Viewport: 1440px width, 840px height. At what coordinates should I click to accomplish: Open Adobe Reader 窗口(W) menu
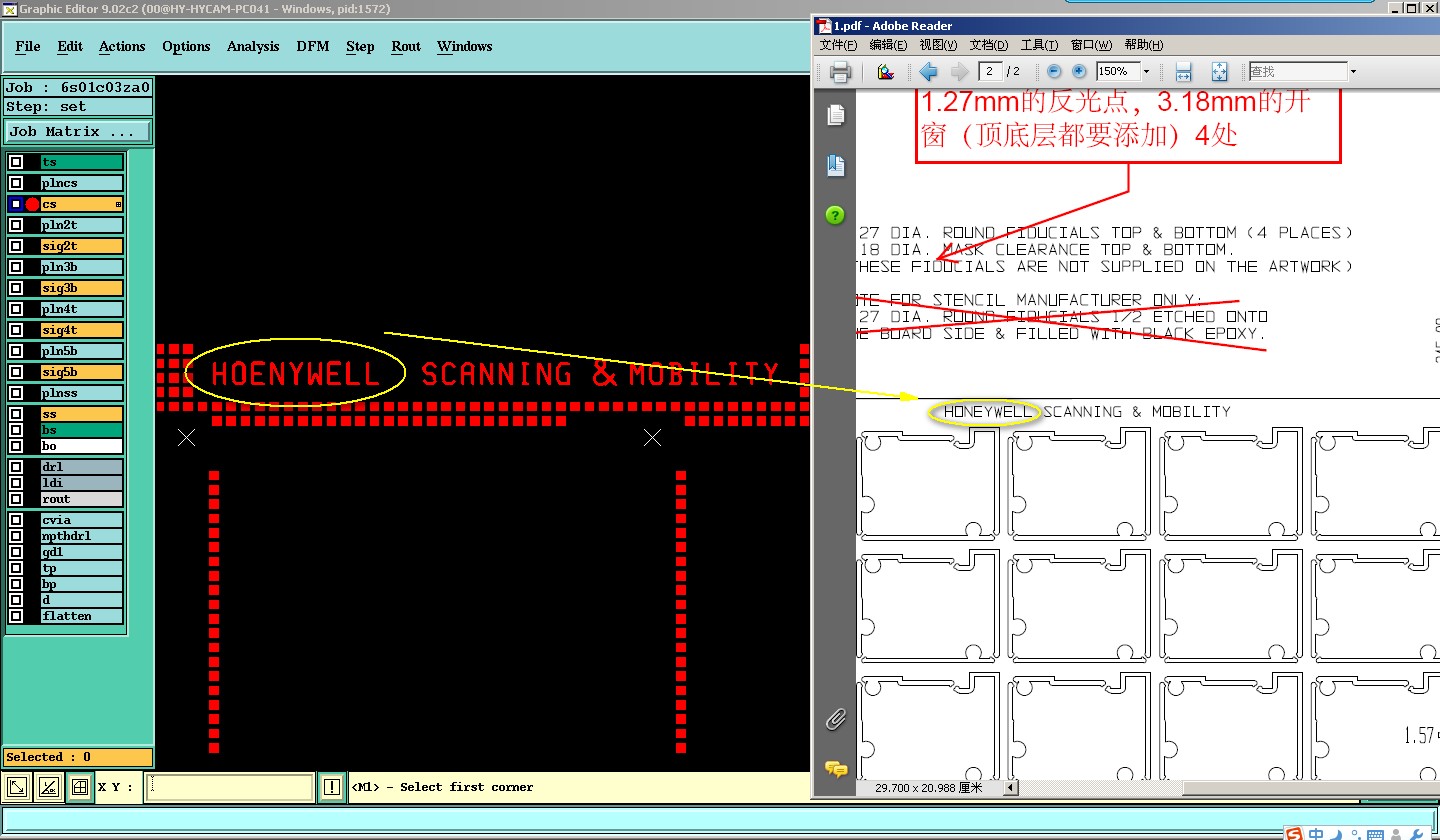pyautogui.click(x=1090, y=45)
